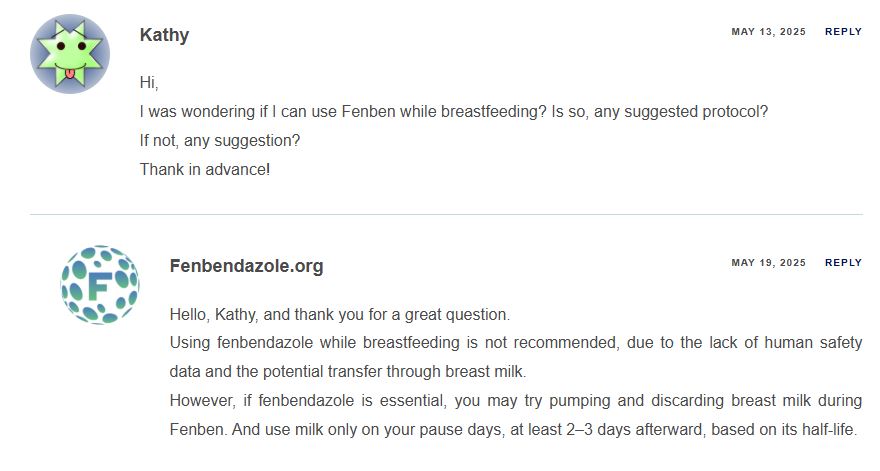Click the Fenbendazole.org dotted F logo avatar
The height and width of the screenshot is (471, 880).
(100, 285)
